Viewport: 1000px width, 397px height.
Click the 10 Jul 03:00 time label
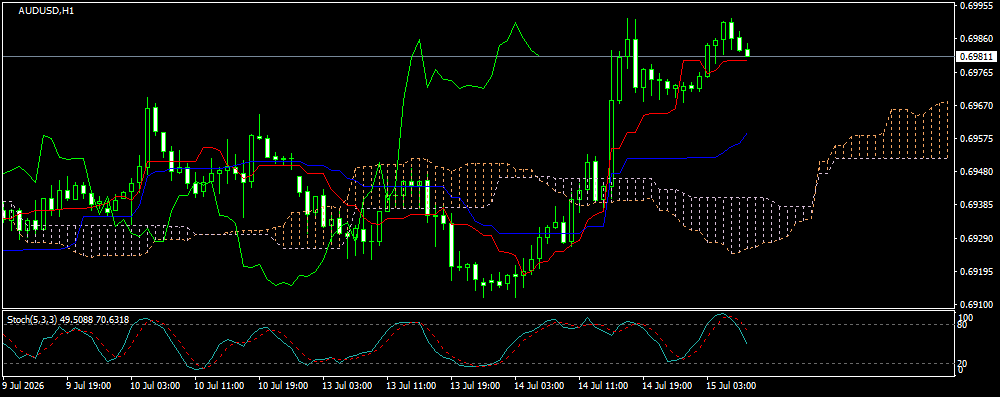pos(154,386)
